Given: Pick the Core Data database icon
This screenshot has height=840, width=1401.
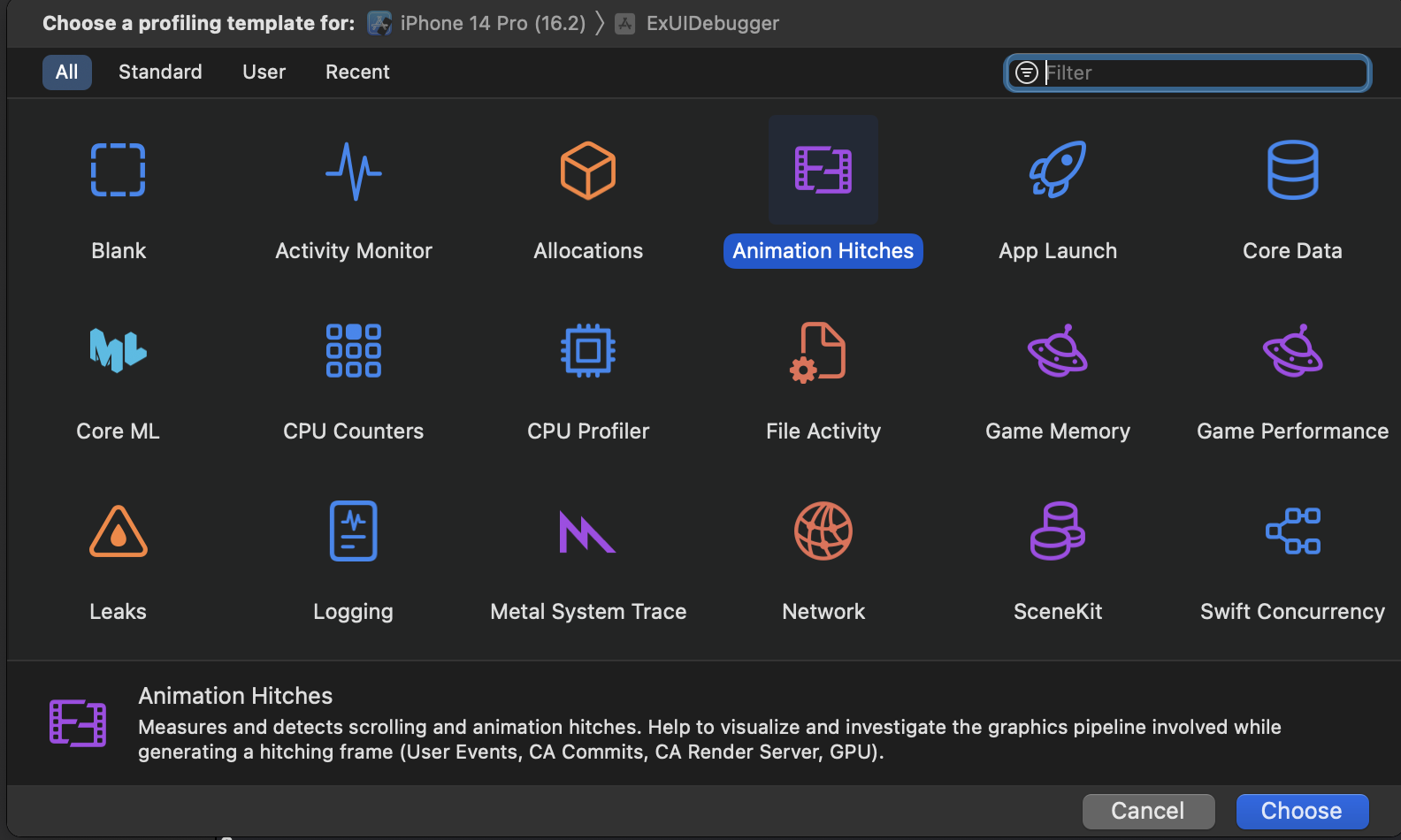Looking at the screenshot, I should pos(1293,170).
